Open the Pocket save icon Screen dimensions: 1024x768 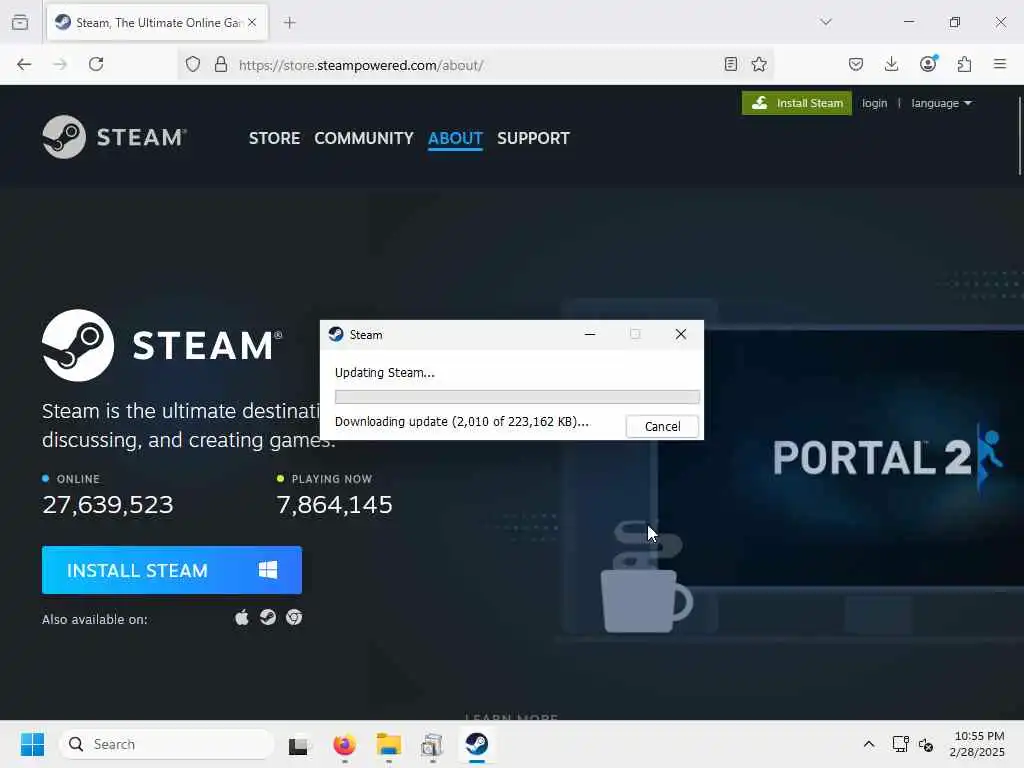[x=856, y=64]
